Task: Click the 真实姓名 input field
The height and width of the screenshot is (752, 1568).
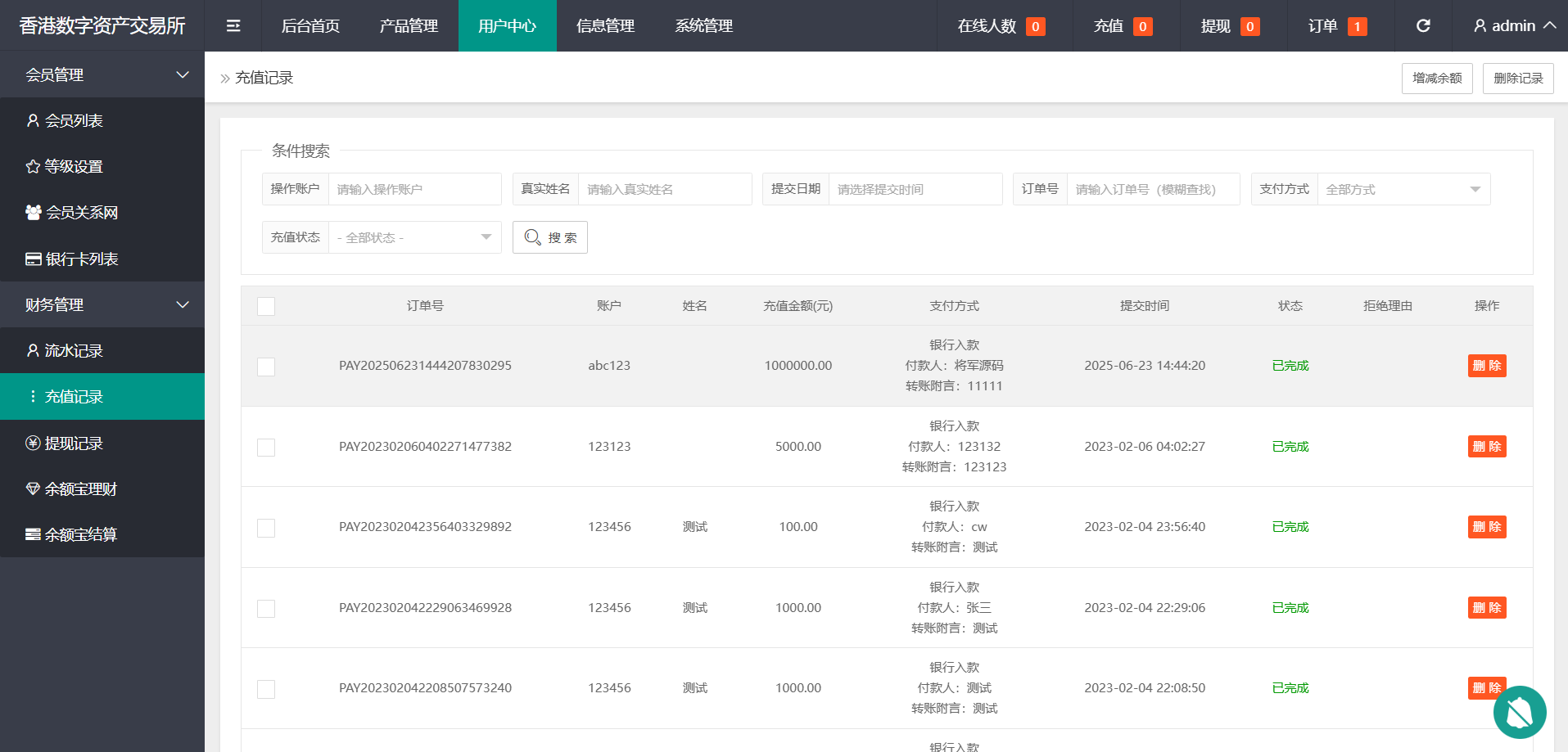Action: [x=665, y=189]
